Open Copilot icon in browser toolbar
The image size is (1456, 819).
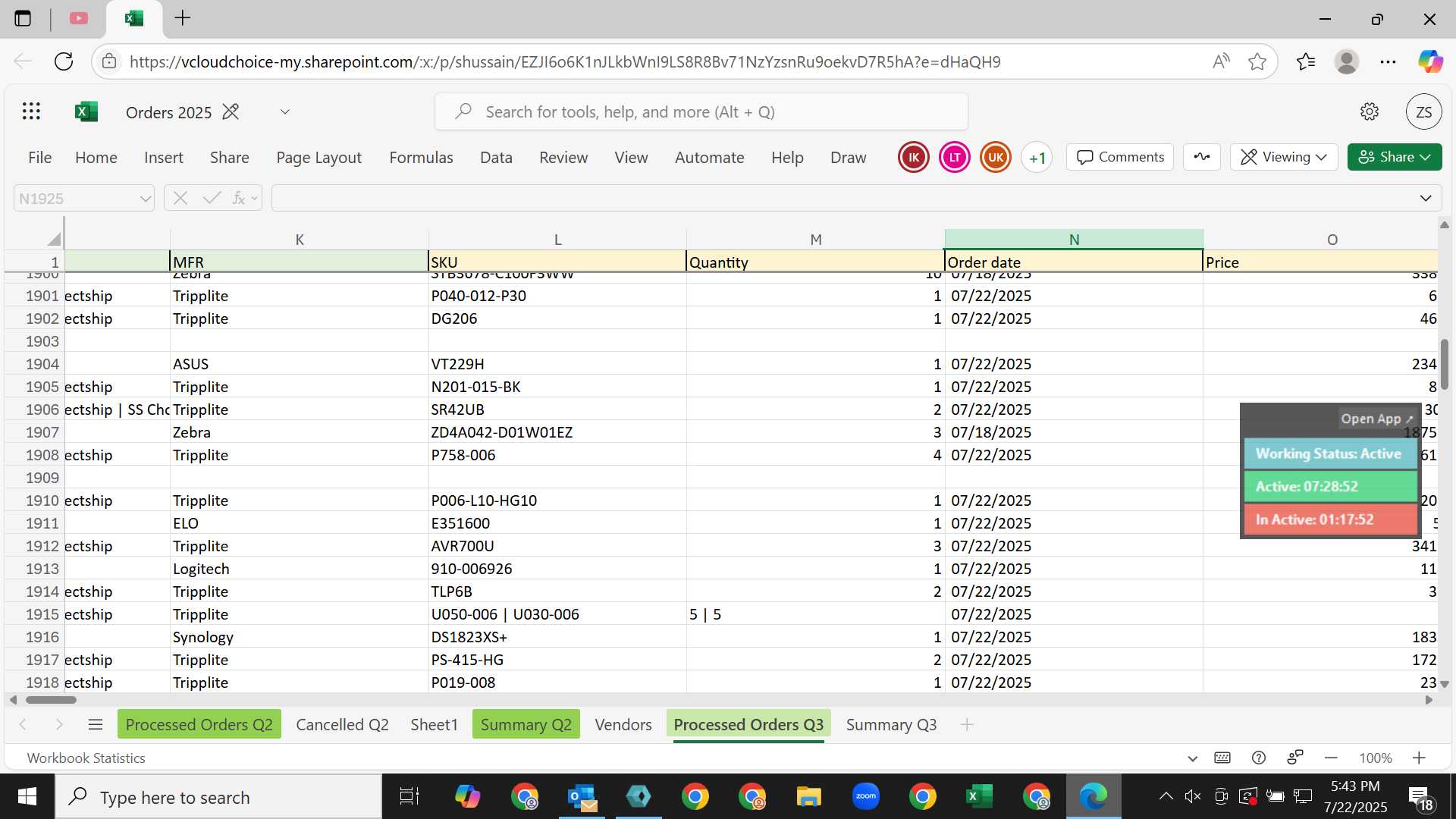tap(1430, 61)
